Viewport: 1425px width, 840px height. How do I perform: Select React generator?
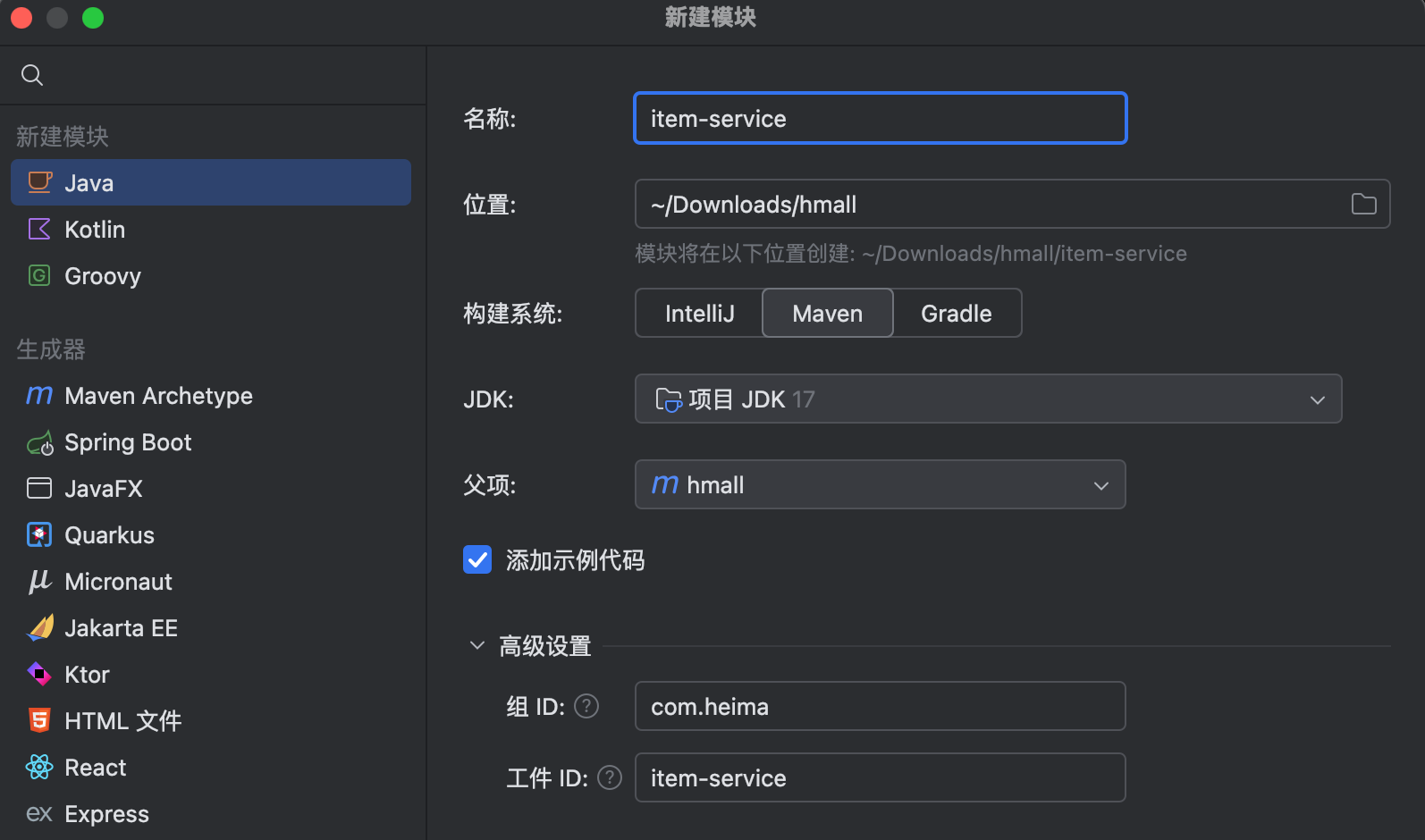point(211,767)
